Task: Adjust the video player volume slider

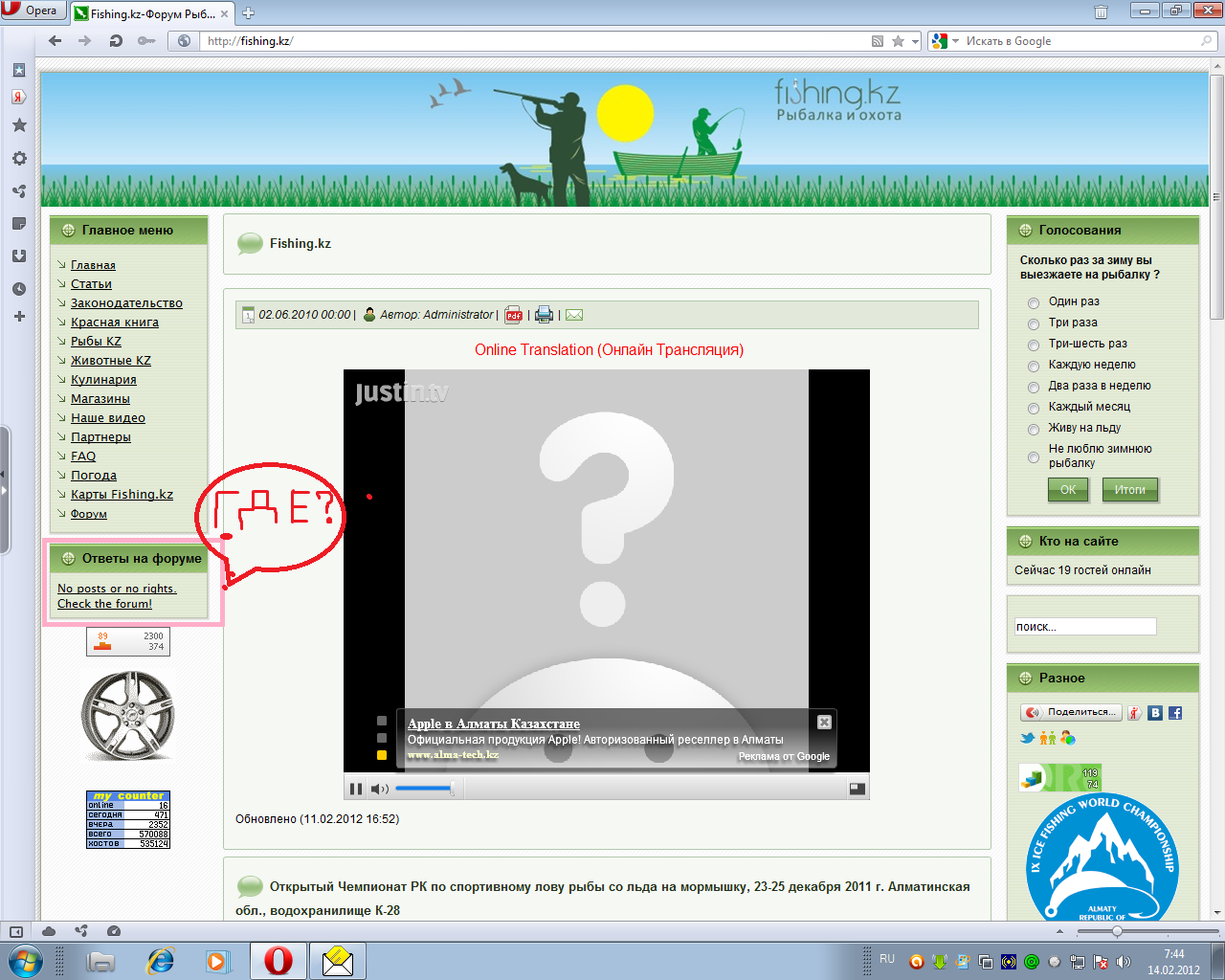Action: 424,789
